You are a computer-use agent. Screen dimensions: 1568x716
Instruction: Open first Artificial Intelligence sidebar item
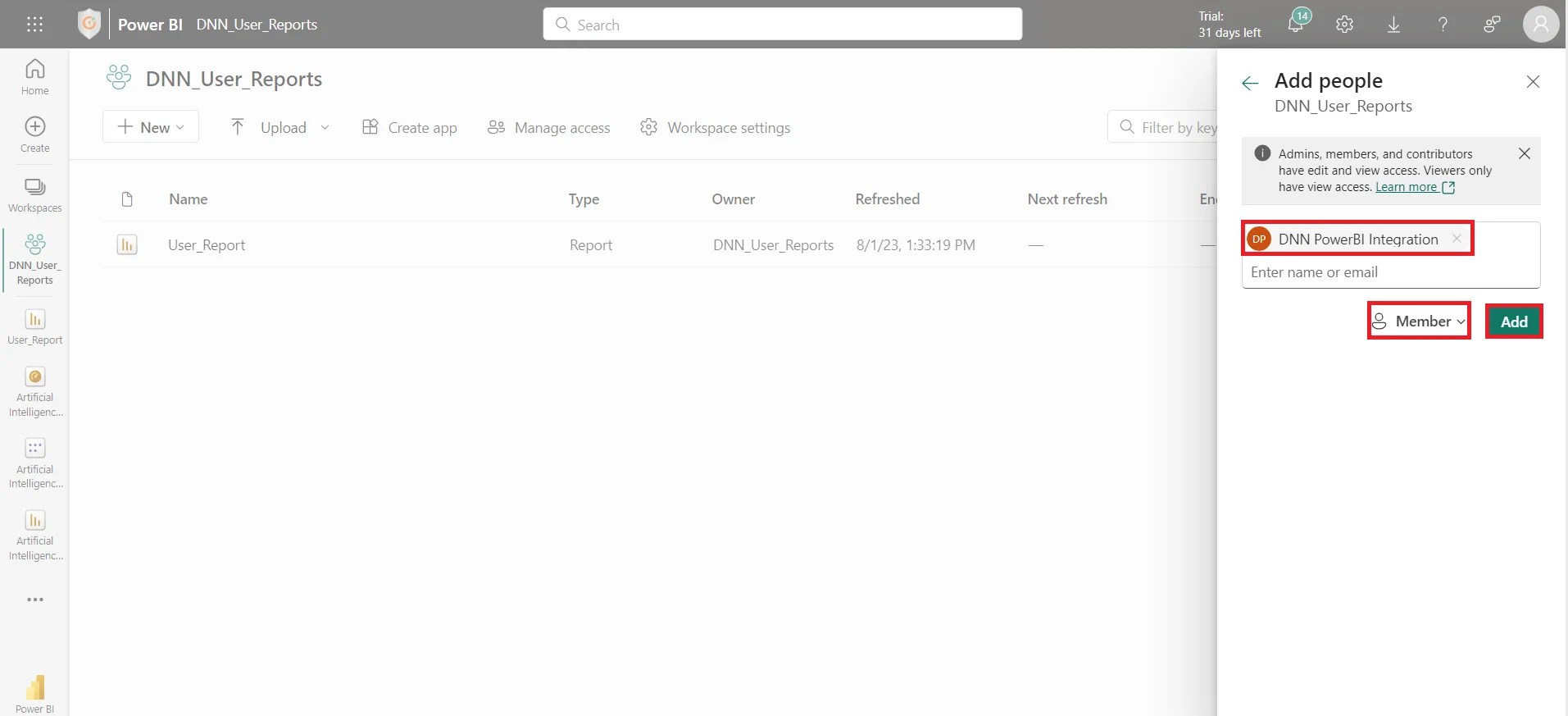[34, 392]
